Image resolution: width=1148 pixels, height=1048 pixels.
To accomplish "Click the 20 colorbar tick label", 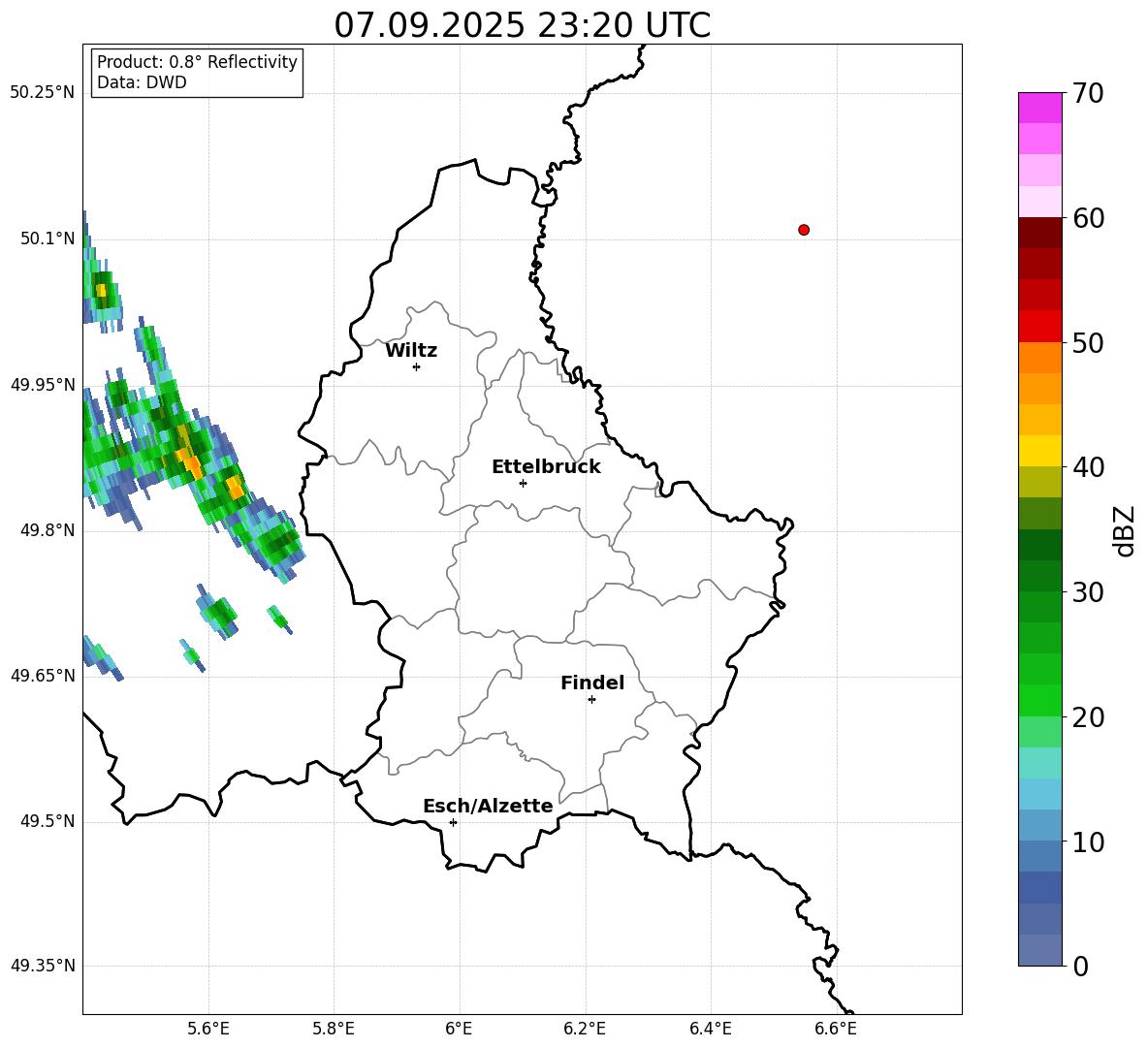I will pyautogui.click(x=1088, y=717).
